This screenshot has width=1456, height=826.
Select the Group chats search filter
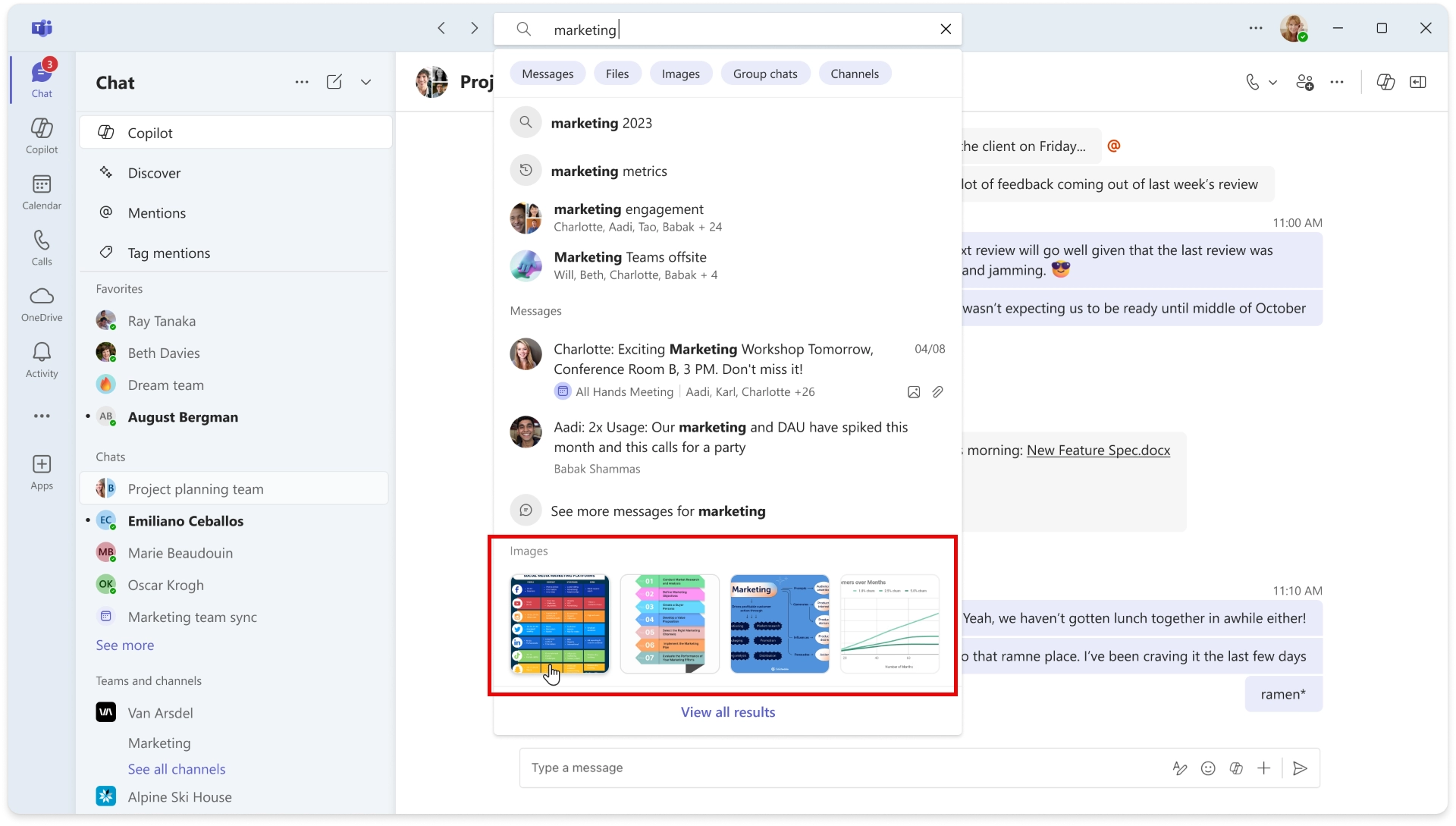coord(765,73)
